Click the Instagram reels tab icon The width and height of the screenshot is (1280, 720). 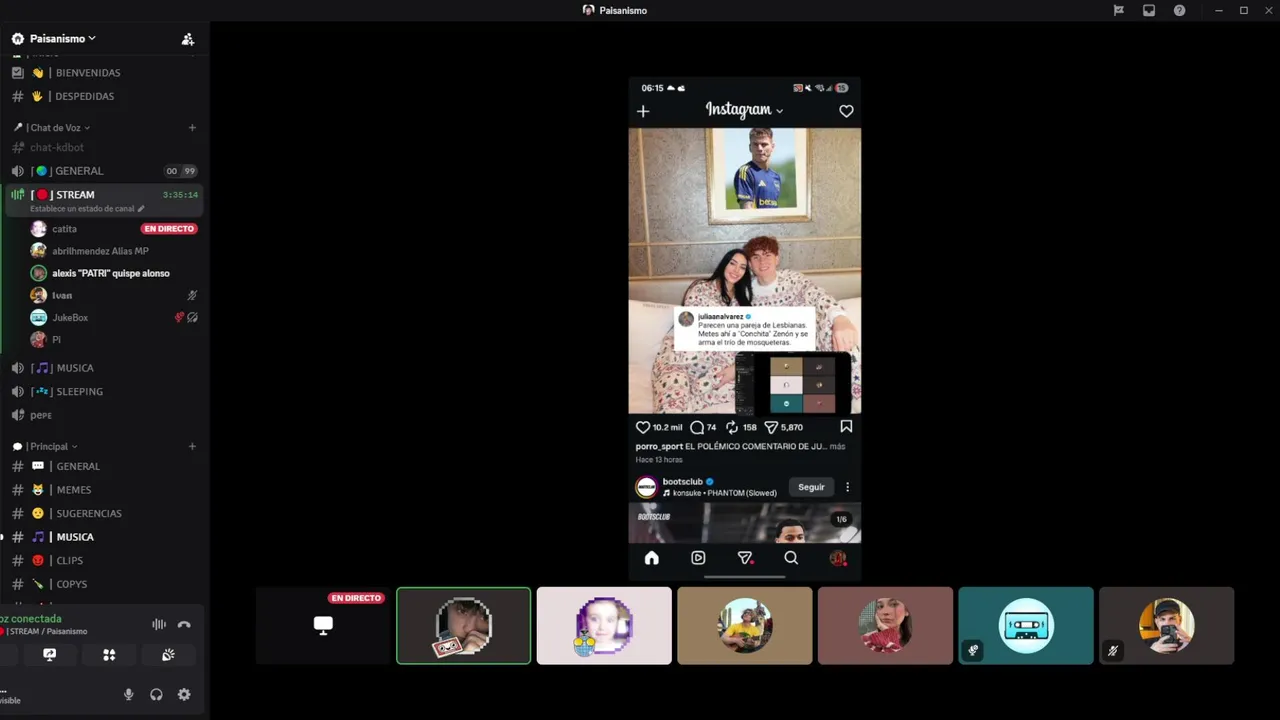point(698,558)
